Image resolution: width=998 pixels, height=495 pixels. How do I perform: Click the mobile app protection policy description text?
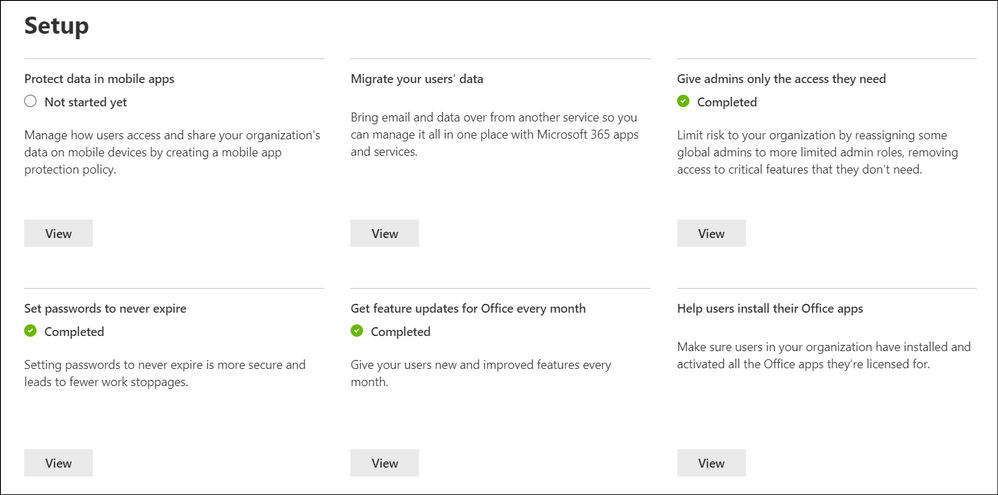pos(171,153)
